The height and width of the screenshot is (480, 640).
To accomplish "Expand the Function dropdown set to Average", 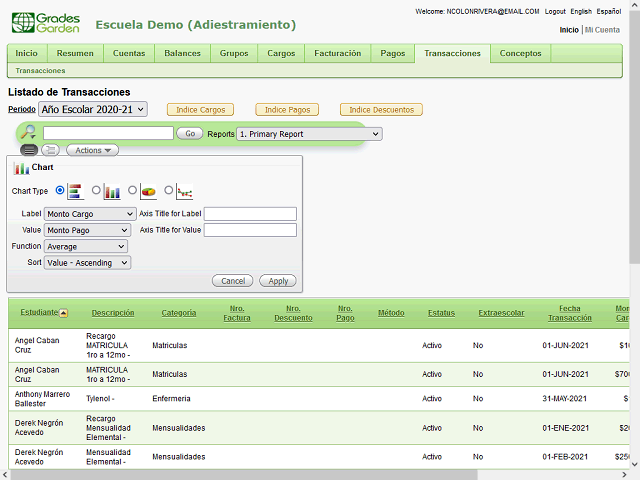I will (85, 246).
